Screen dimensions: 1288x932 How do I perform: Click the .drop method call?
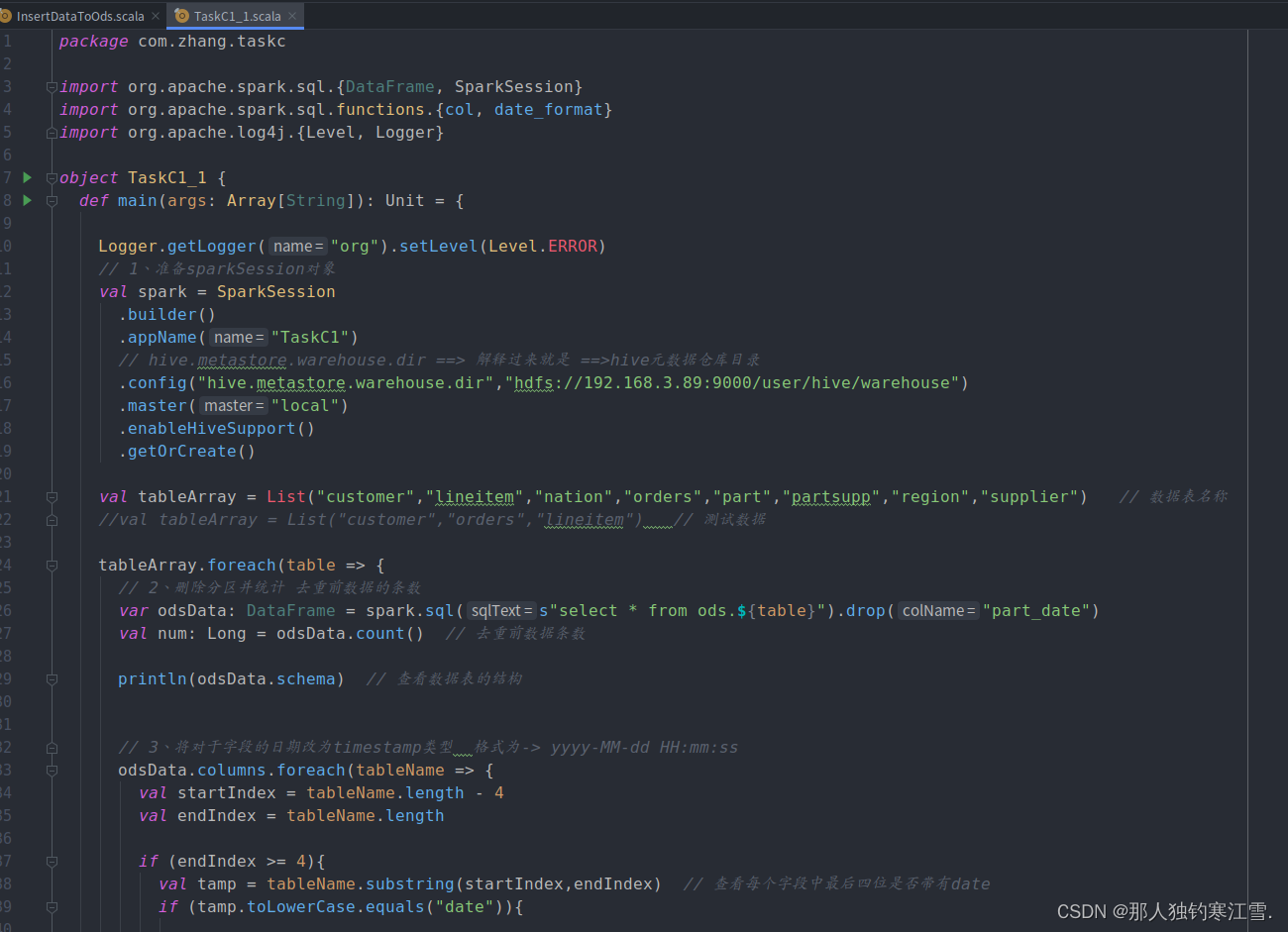point(865,611)
